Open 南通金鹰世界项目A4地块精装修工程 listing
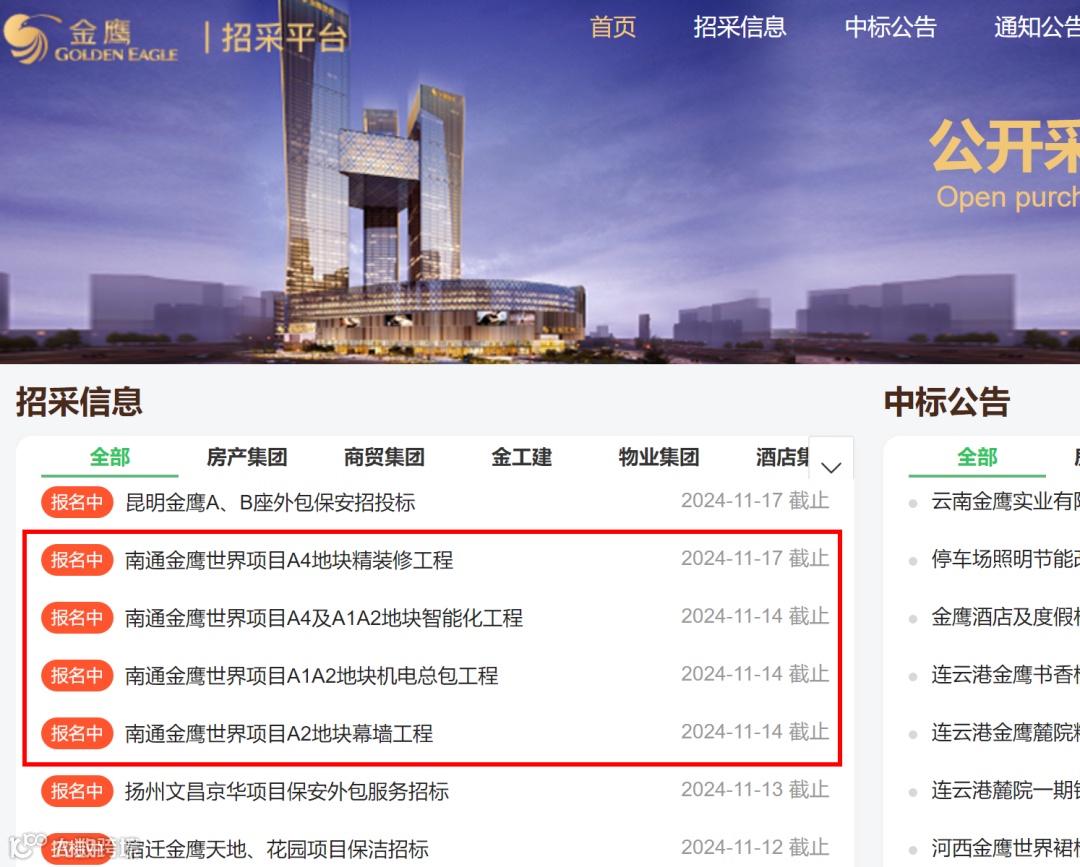1080x867 pixels. point(289,560)
